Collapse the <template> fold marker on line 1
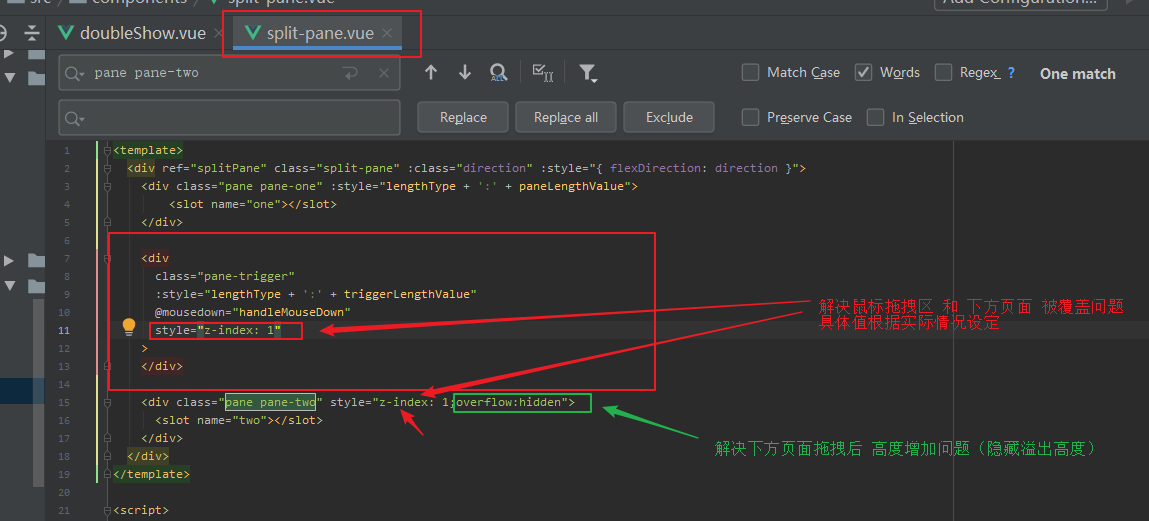 107,150
